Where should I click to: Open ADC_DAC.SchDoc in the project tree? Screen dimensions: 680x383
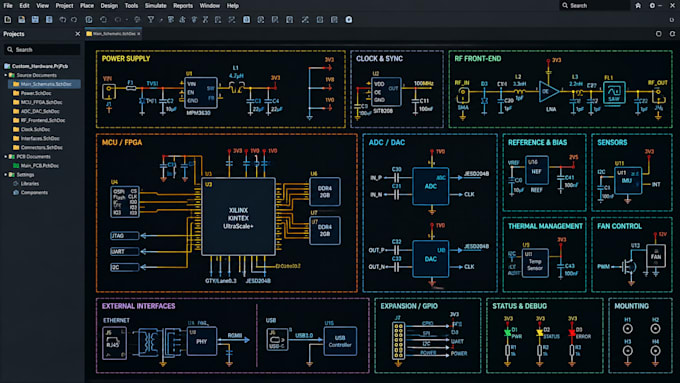click(40, 111)
